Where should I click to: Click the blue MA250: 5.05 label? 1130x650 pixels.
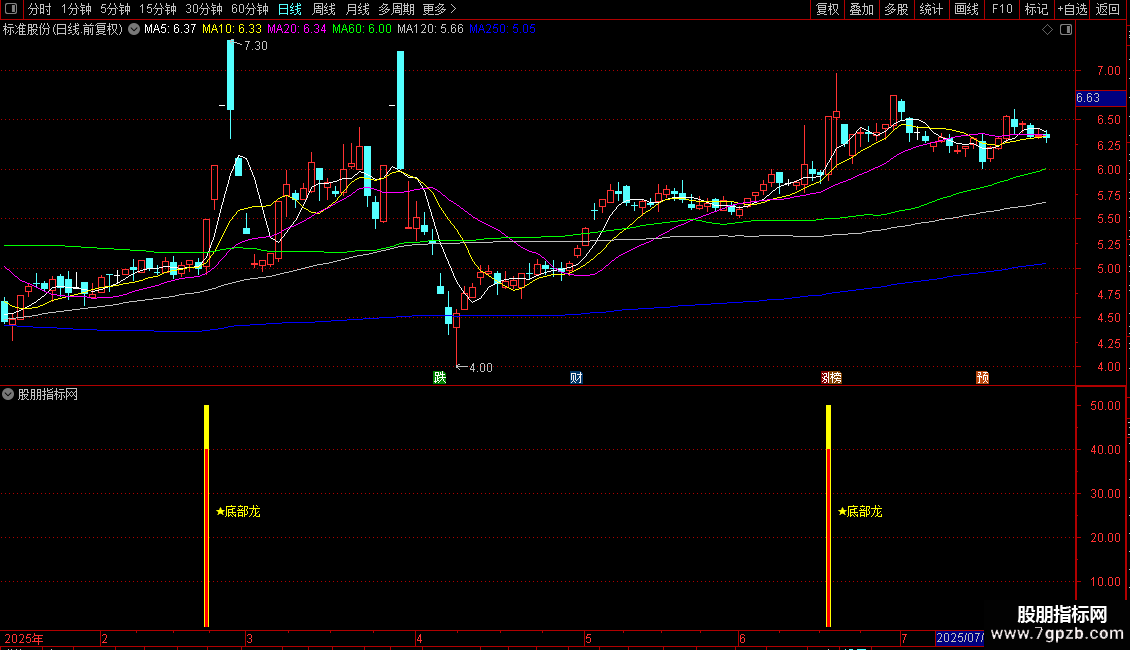(502, 30)
